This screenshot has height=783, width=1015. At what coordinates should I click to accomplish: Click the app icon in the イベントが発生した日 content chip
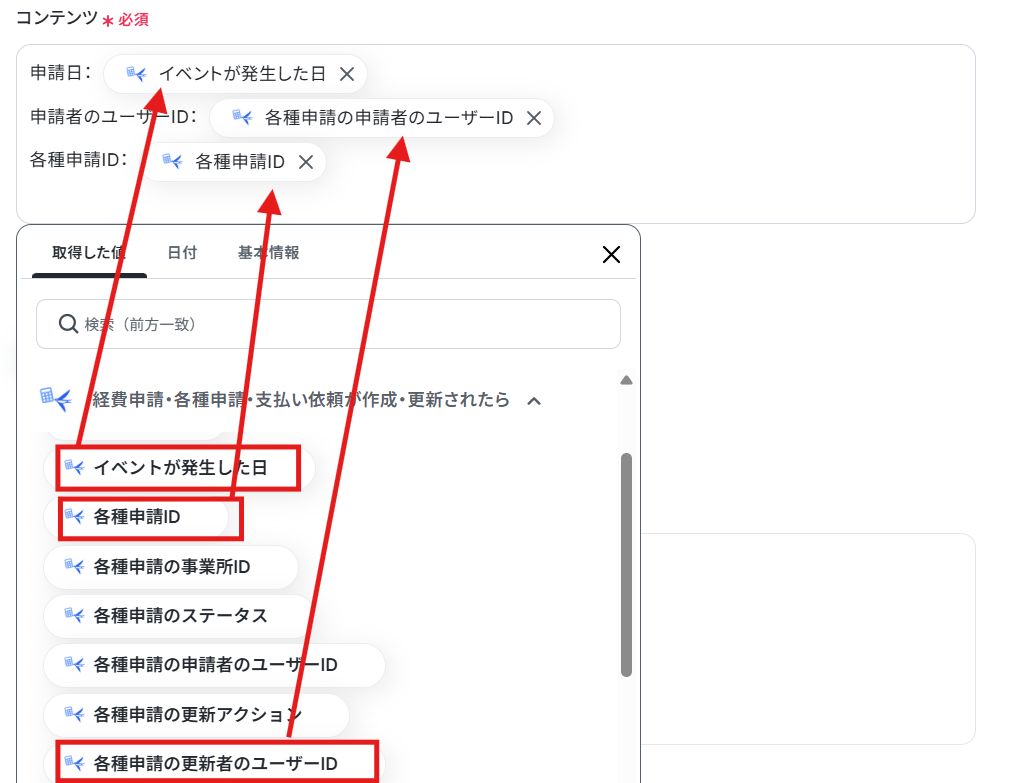tap(136, 74)
